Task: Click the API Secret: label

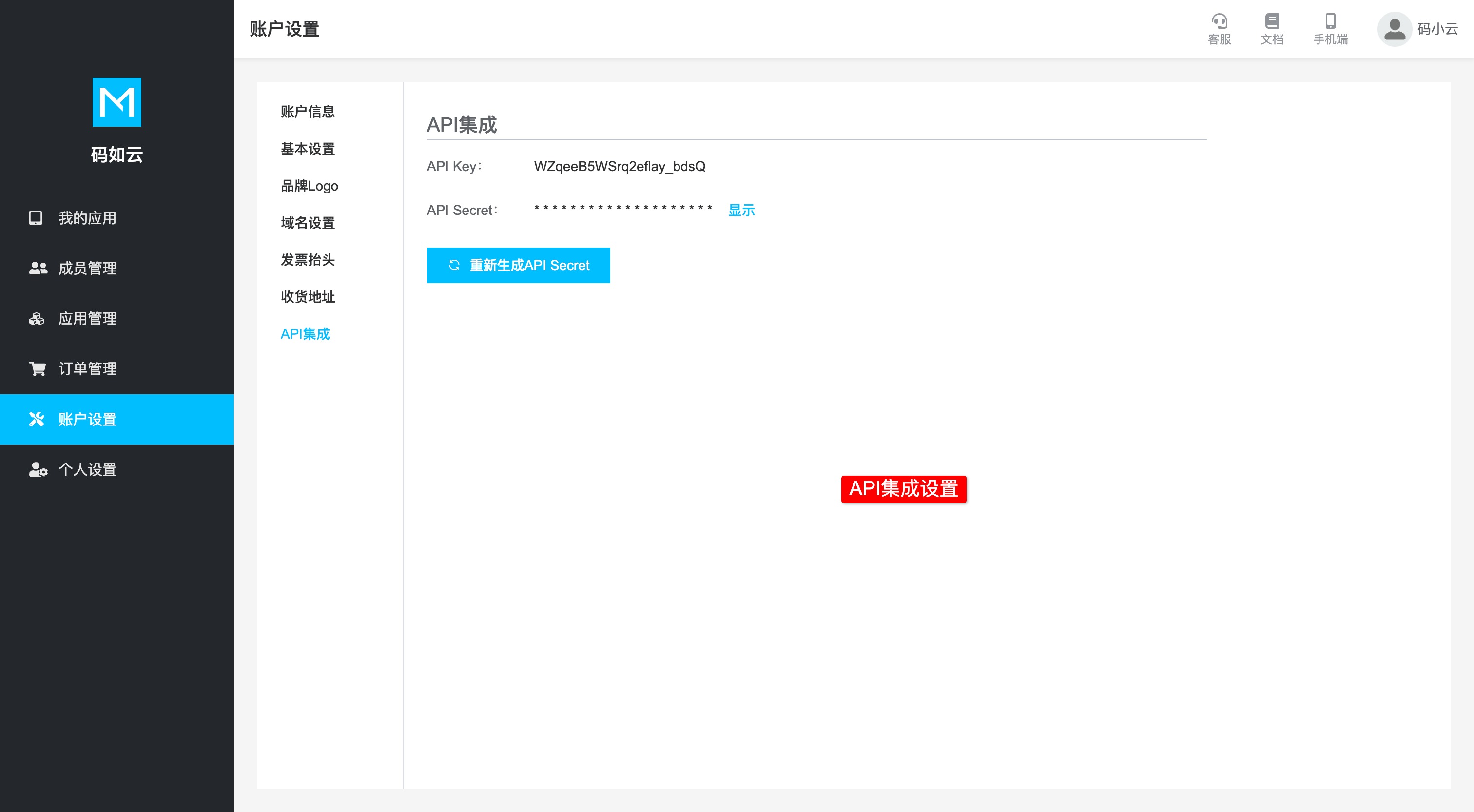Action: pyautogui.click(x=463, y=211)
